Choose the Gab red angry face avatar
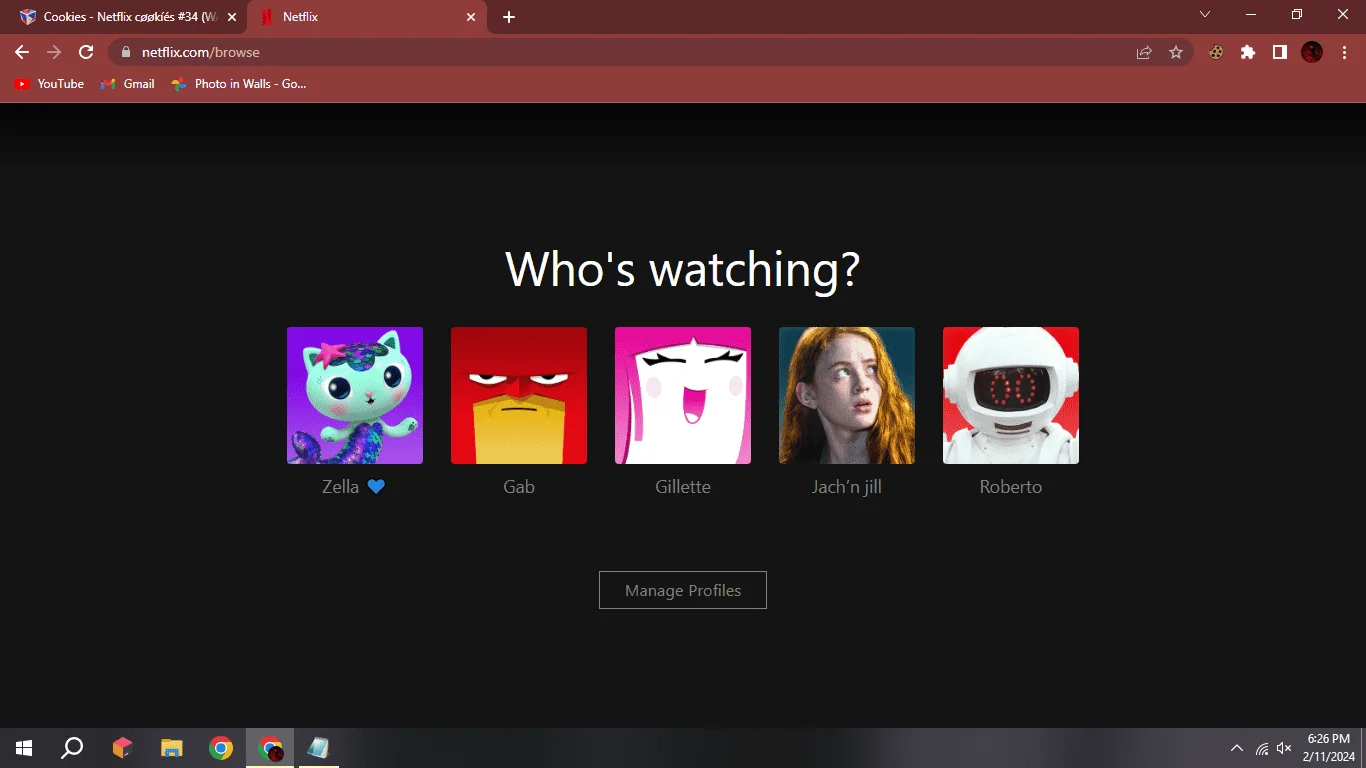This screenshot has height=768, width=1366. coord(519,395)
